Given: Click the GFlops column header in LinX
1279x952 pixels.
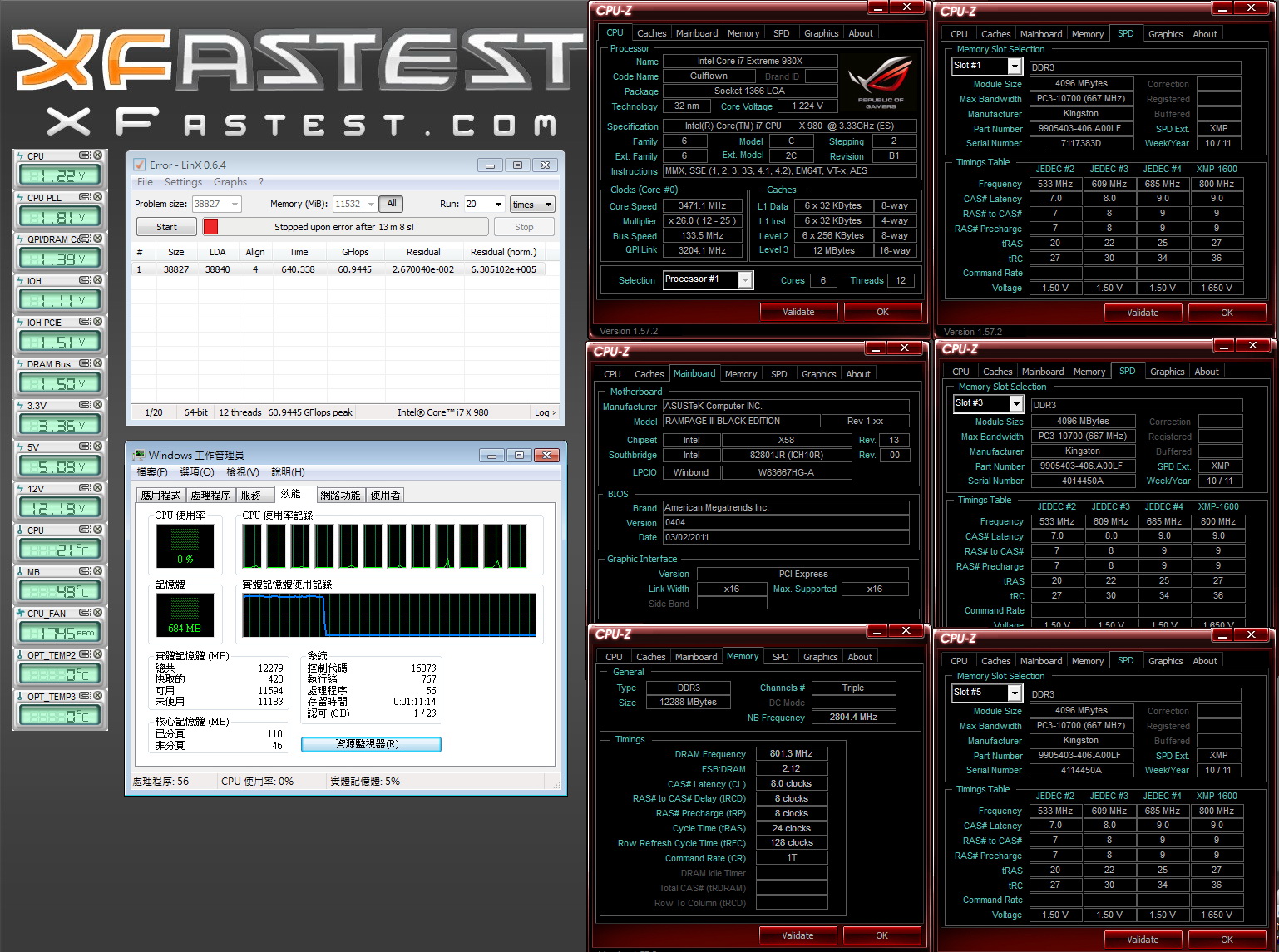Looking at the screenshot, I should tap(355, 252).
